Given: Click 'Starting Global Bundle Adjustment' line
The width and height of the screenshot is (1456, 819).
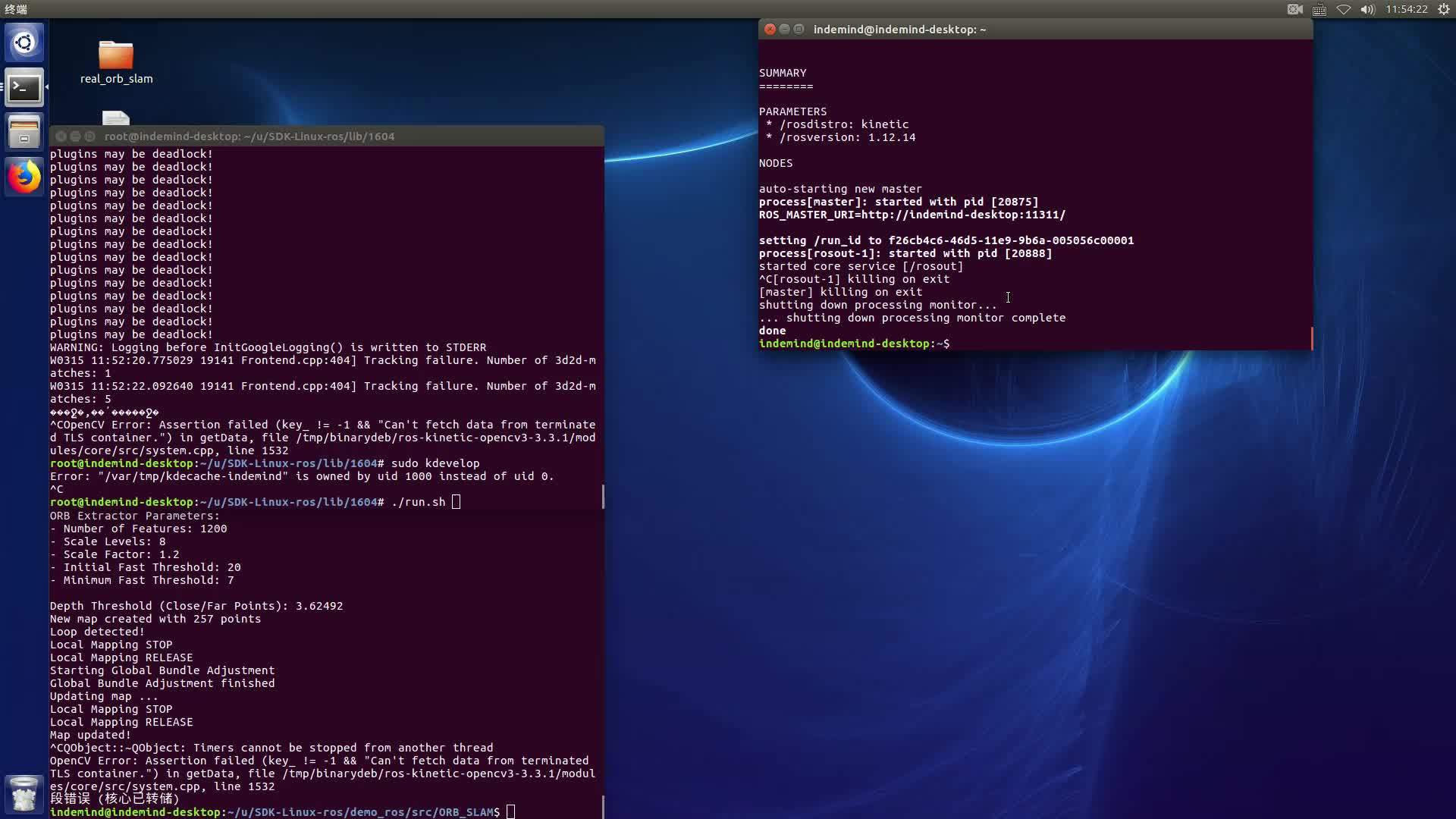Looking at the screenshot, I should click(x=162, y=670).
